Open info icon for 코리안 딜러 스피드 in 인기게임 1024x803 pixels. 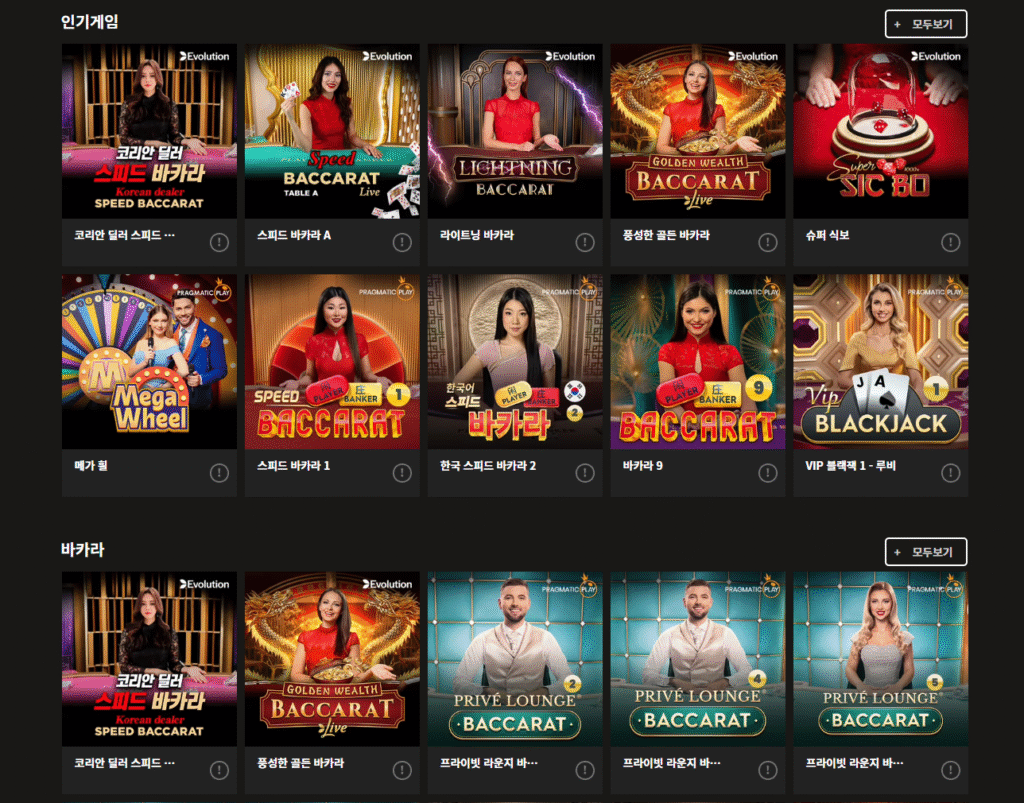click(219, 242)
